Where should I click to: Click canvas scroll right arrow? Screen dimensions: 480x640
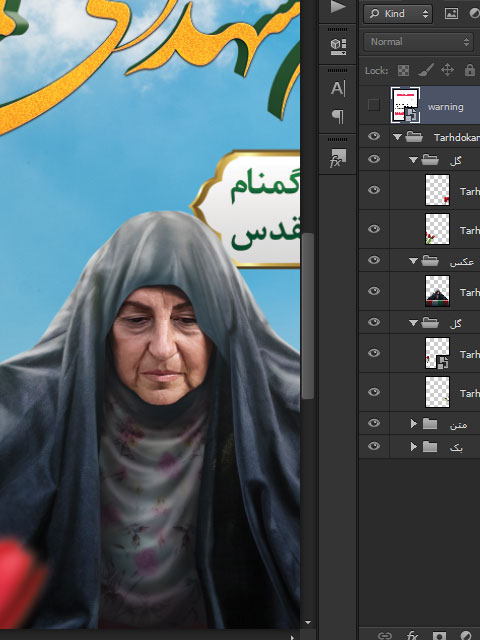click(x=292, y=637)
